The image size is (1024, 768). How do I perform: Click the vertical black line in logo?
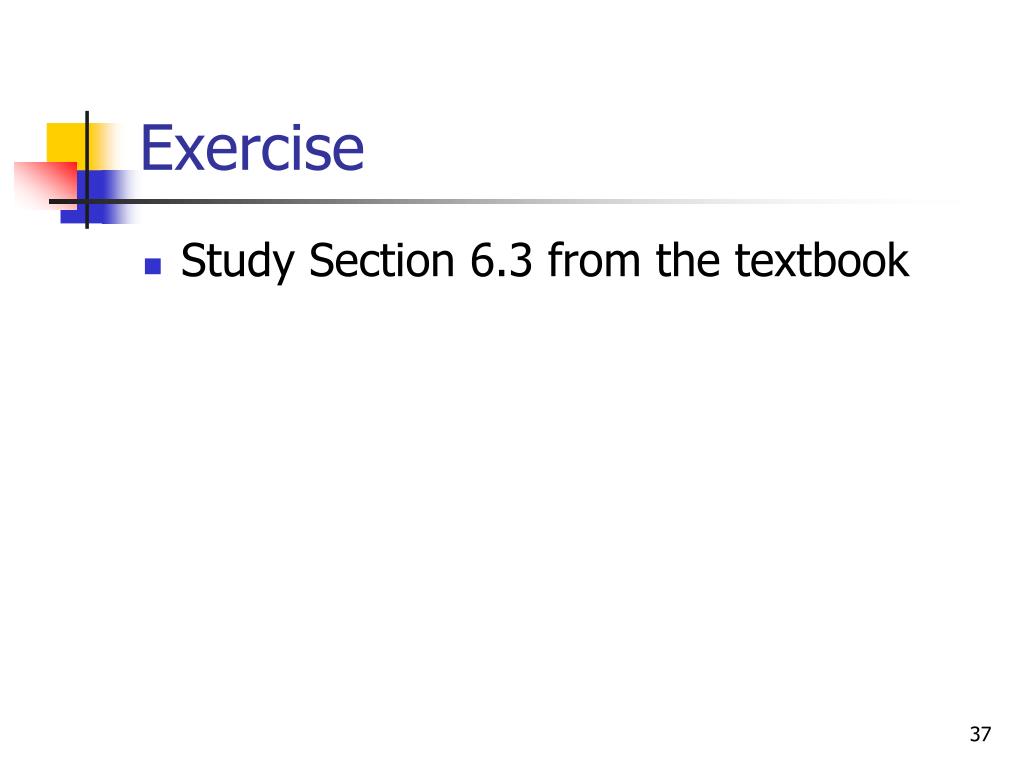(87, 170)
